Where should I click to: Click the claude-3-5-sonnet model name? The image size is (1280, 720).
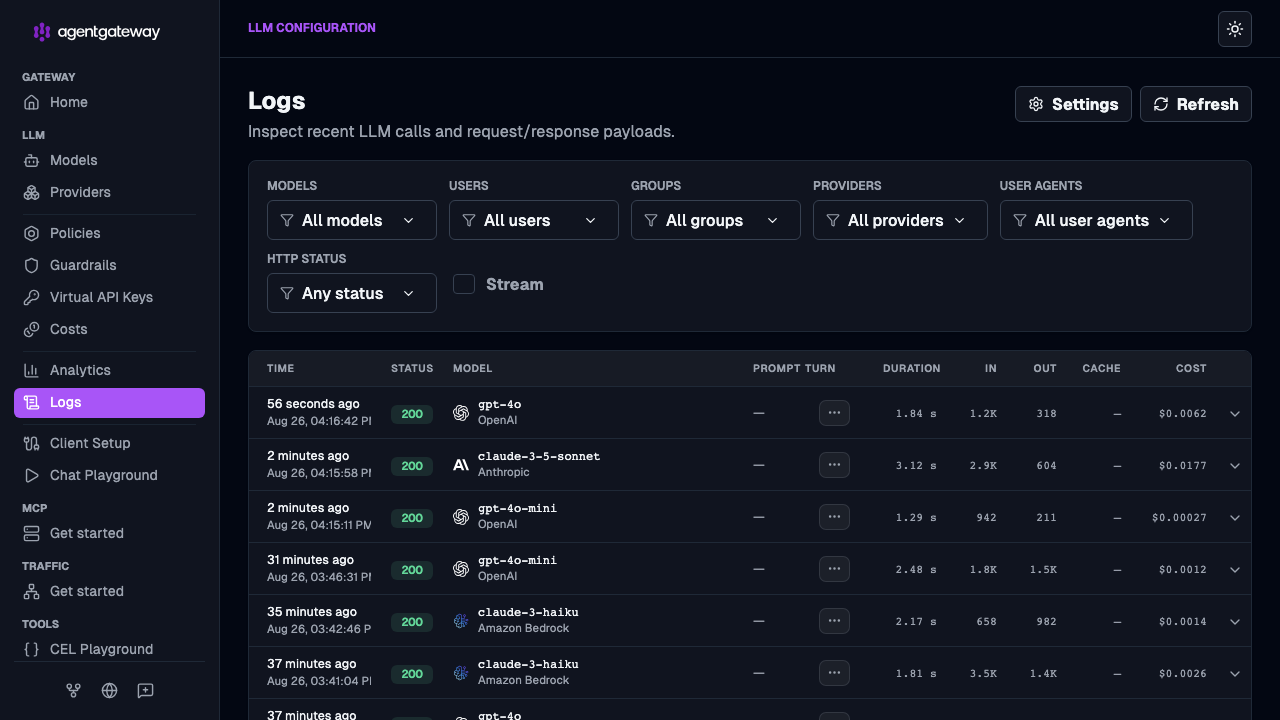click(x=539, y=456)
